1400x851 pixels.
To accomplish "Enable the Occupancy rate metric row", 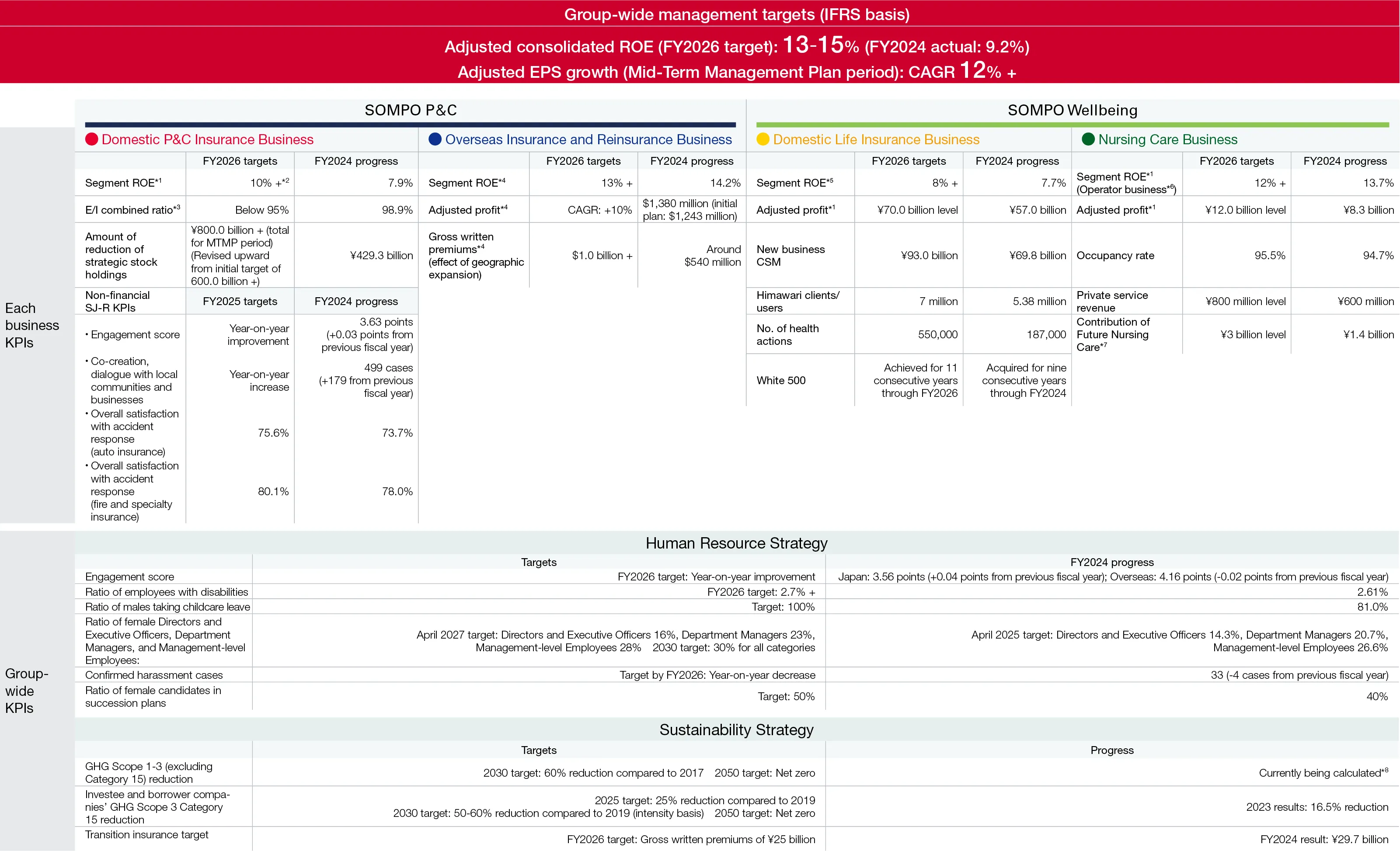I will [x=1115, y=255].
